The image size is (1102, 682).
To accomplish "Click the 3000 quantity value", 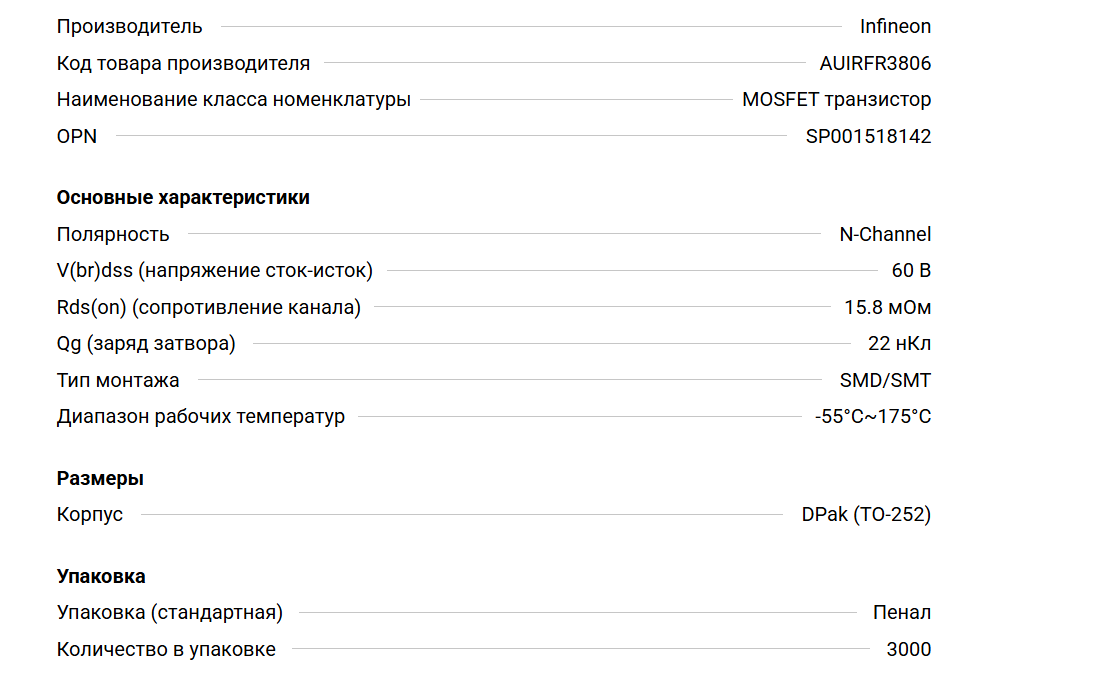I will pos(908,649).
